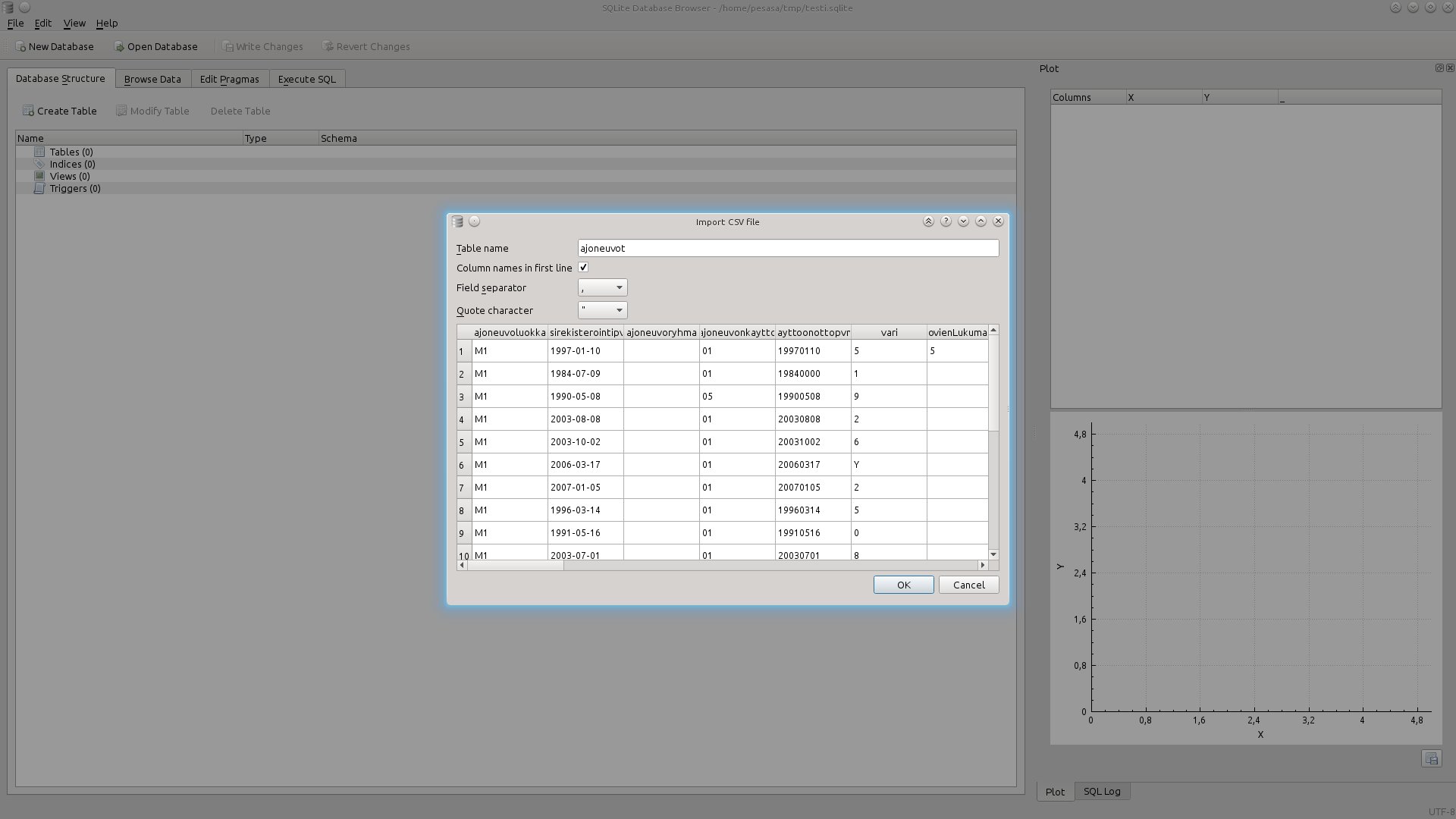Select the Views (0) tree item
This screenshot has height=819, width=1456.
coord(70,176)
